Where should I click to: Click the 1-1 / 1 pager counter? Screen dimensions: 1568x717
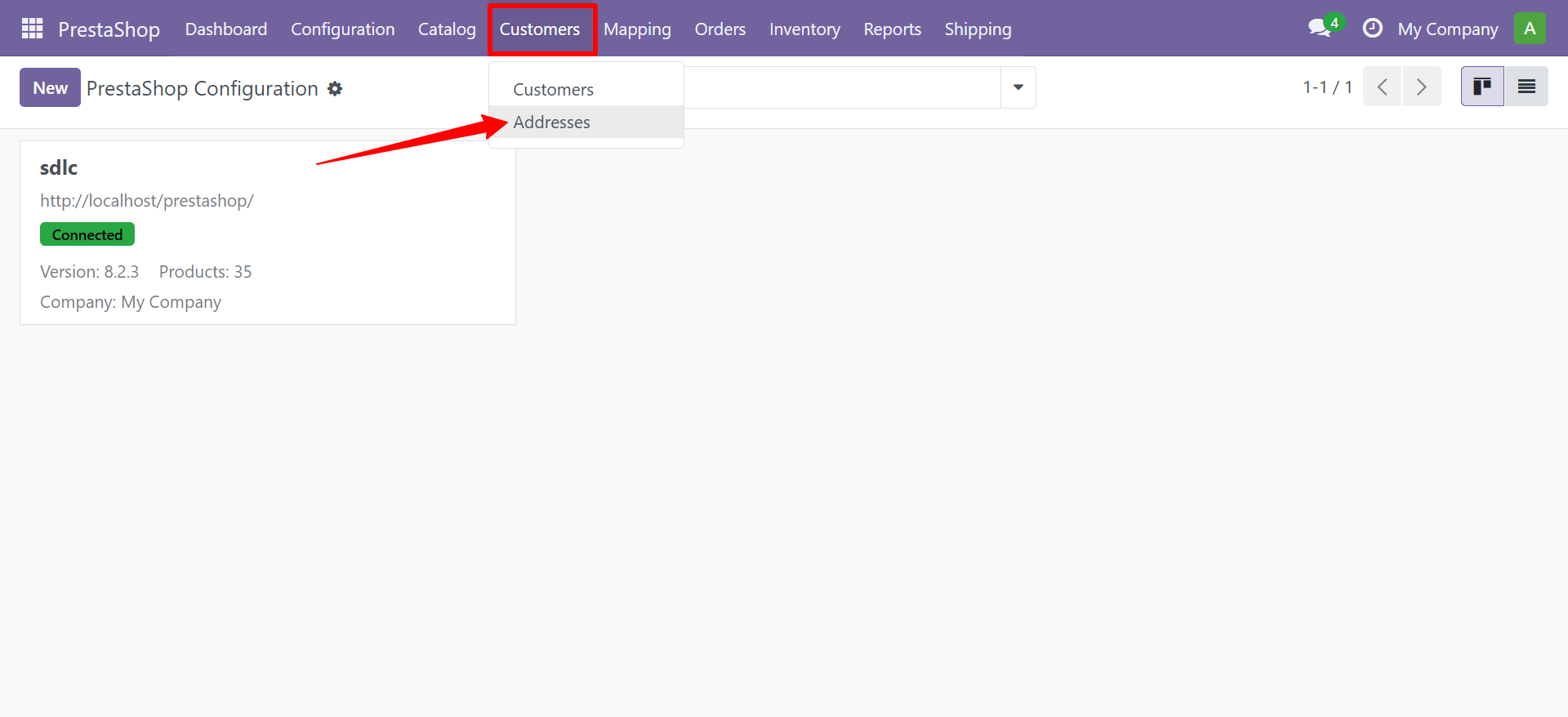click(1327, 87)
